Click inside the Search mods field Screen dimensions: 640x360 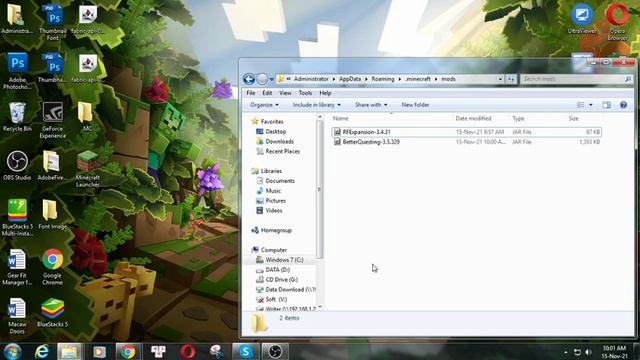(573, 79)
